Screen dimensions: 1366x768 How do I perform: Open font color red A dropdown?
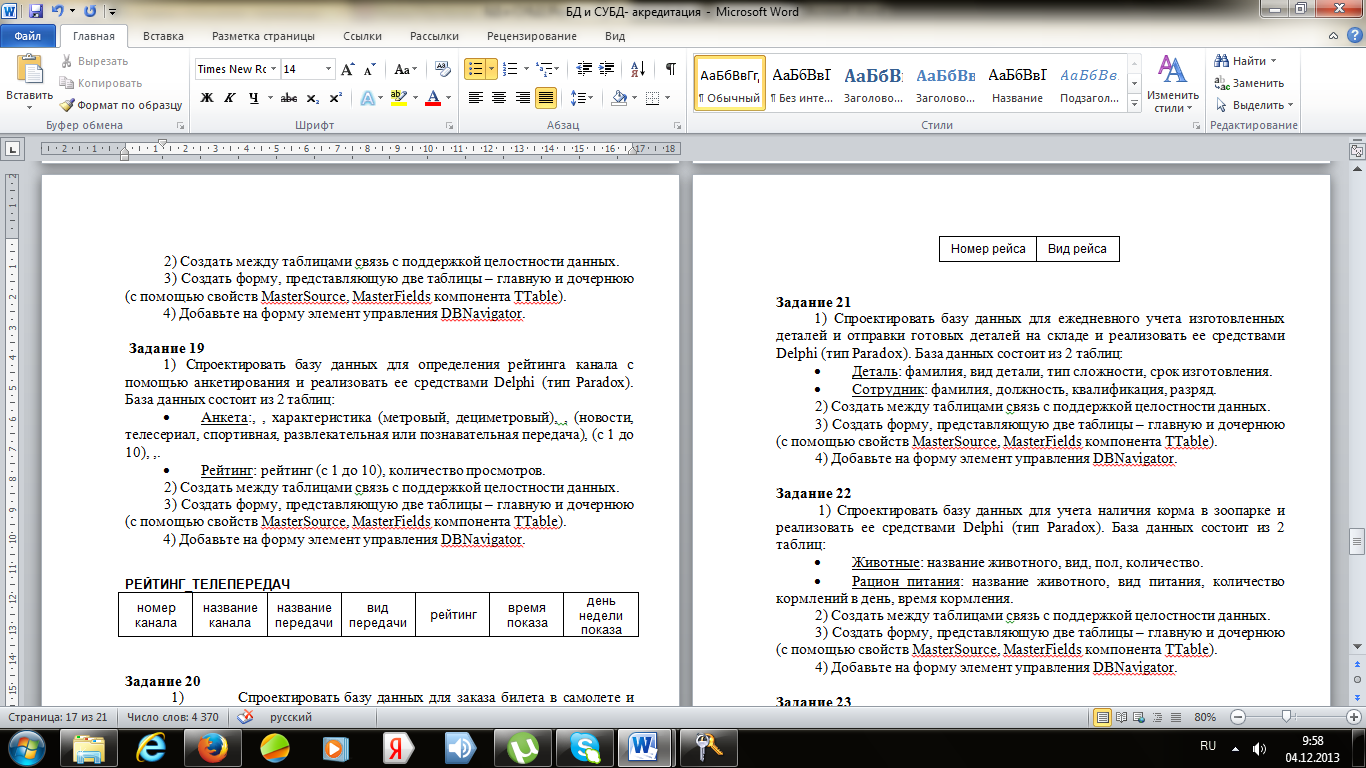coord(448,98)
